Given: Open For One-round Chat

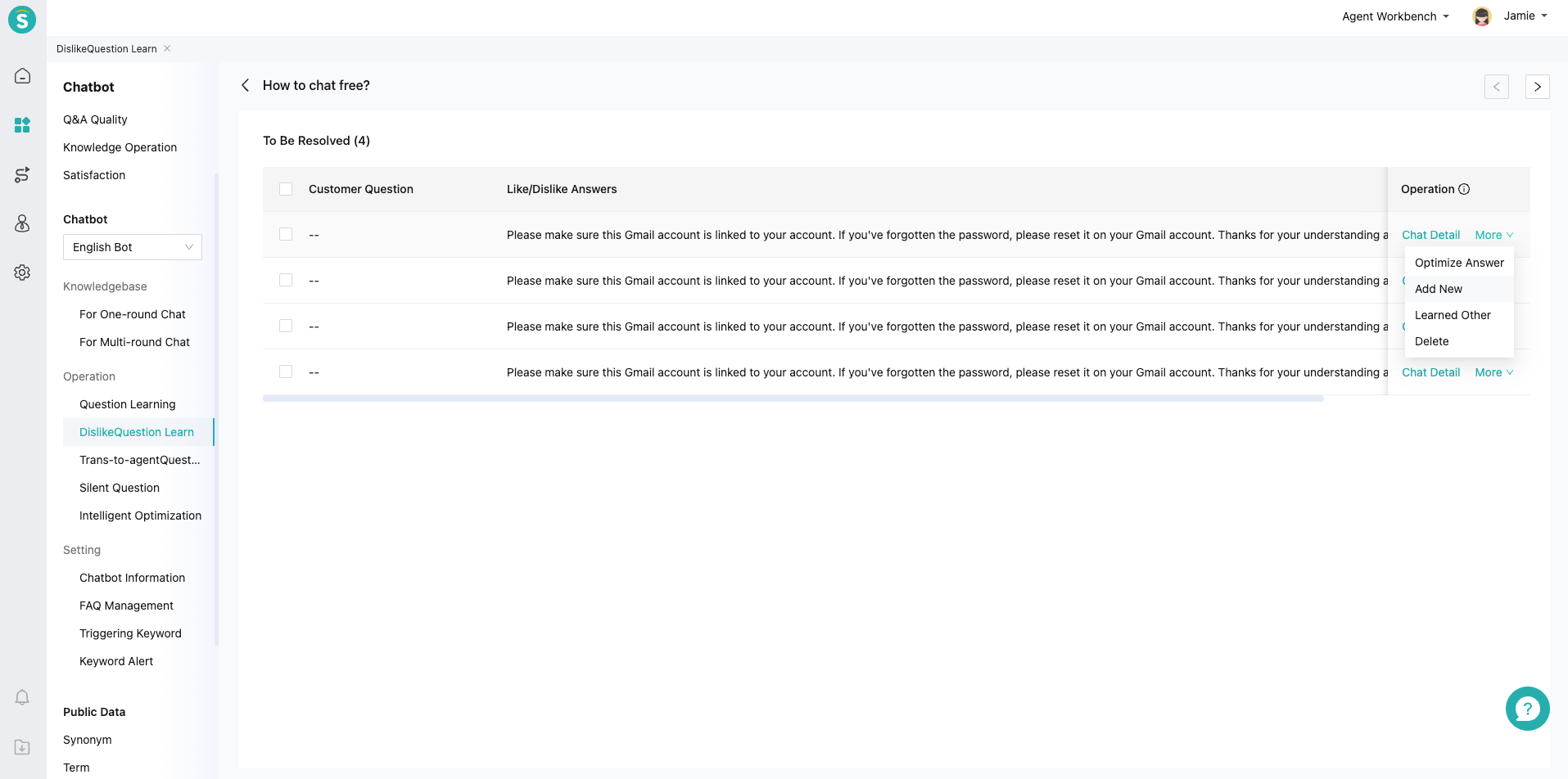Looking at the screenshot, I should tap(133, 314).
